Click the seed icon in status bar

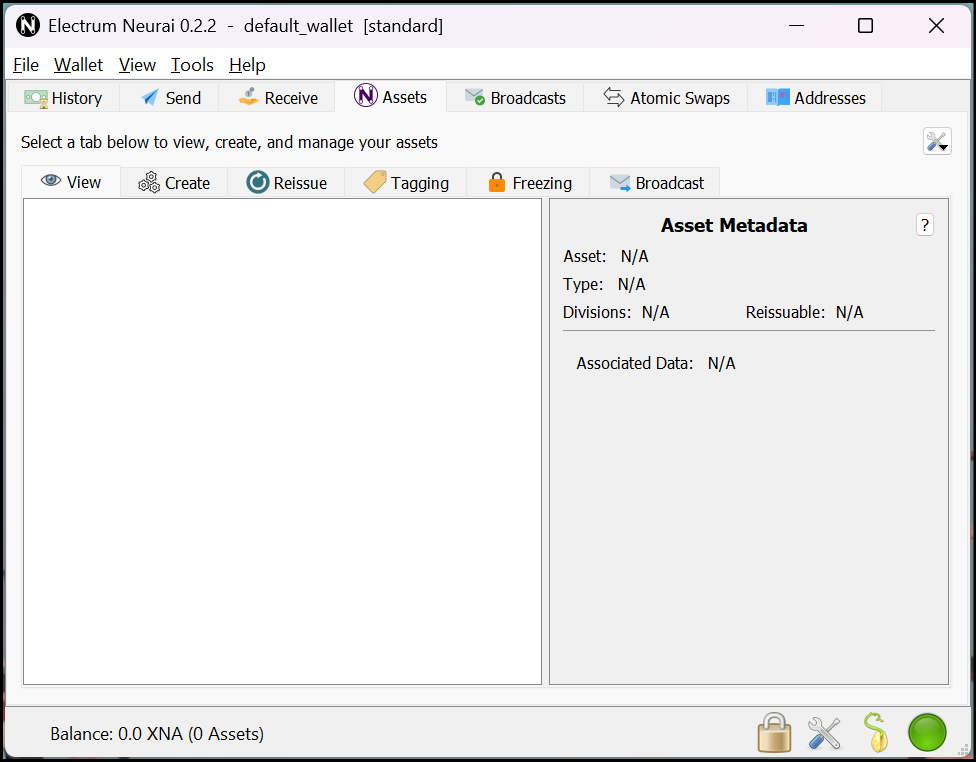click(876, 733)
